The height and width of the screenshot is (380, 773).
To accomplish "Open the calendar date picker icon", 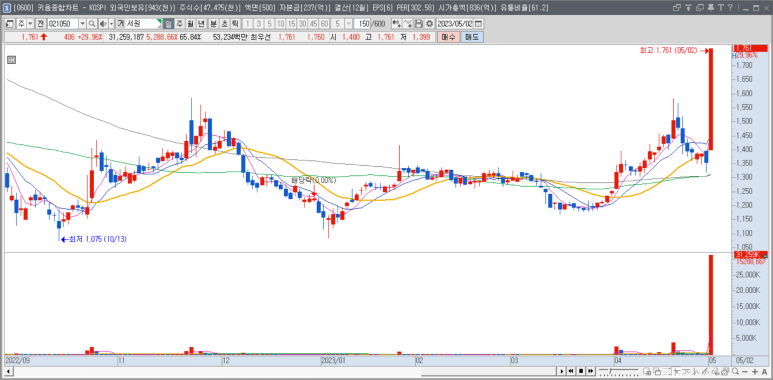I will coord(478,24).
